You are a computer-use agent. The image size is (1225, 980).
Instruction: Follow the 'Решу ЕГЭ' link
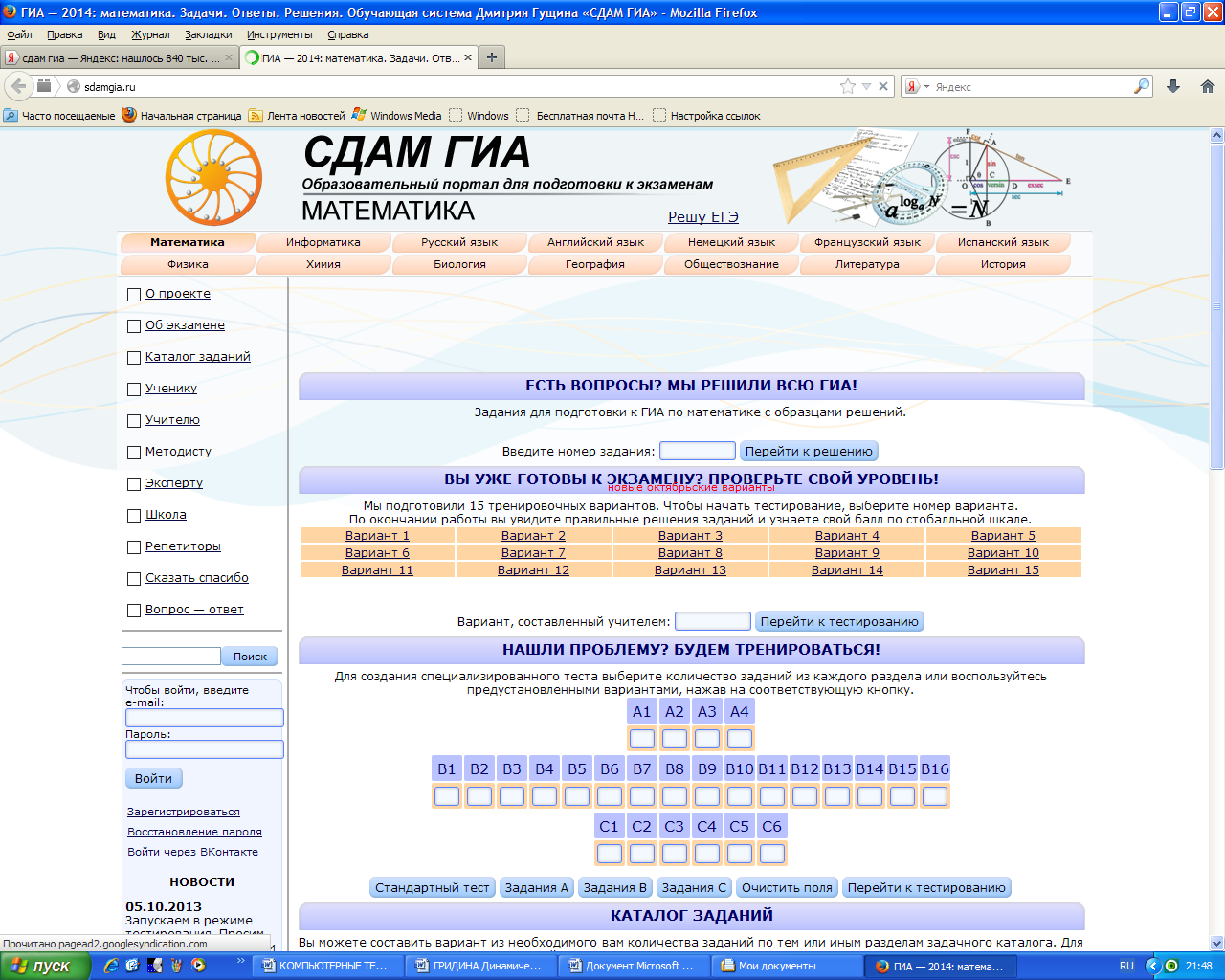(x=703, y=217)
